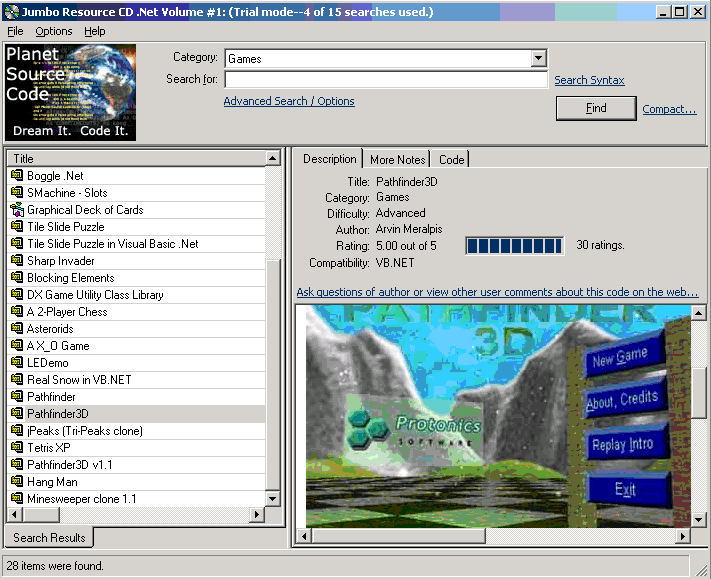This screenshot has height=579, width=711.
Task: Click the 30 ratings text
Action: click(x=600, y=245)
